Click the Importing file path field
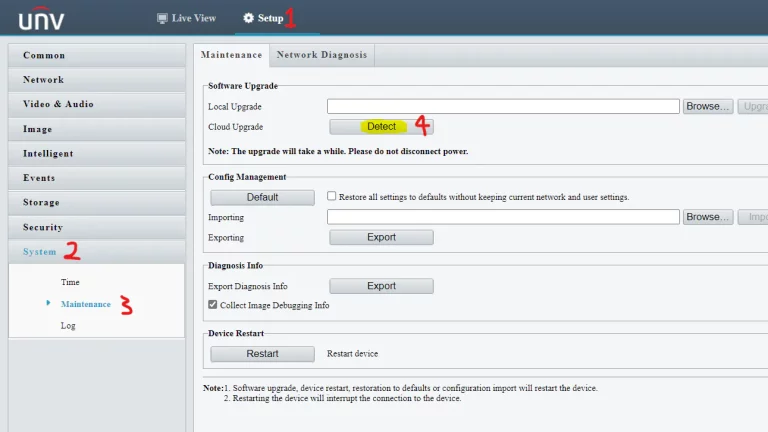 (x=503, y=217)
